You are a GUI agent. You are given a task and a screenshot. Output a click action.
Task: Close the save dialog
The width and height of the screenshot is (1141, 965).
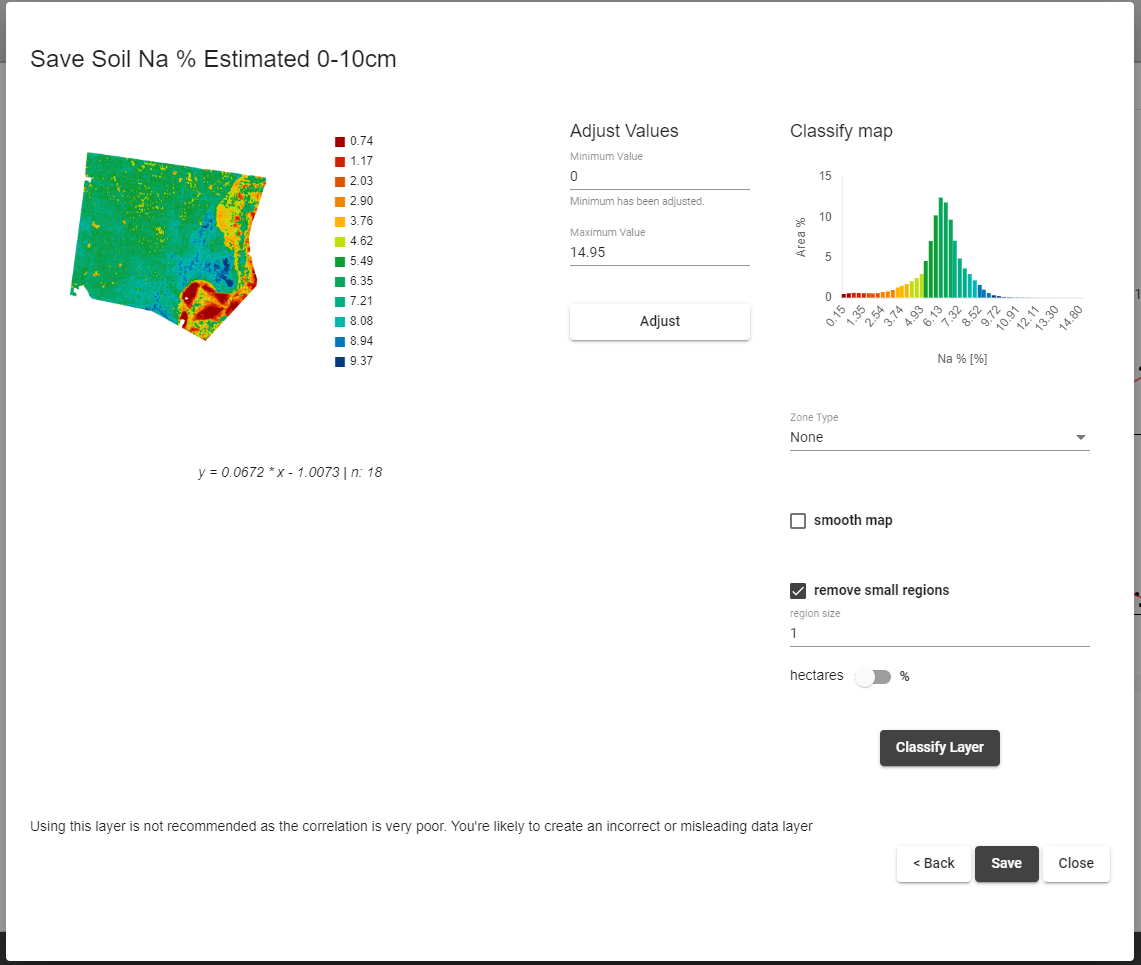tap(1076, 863)
